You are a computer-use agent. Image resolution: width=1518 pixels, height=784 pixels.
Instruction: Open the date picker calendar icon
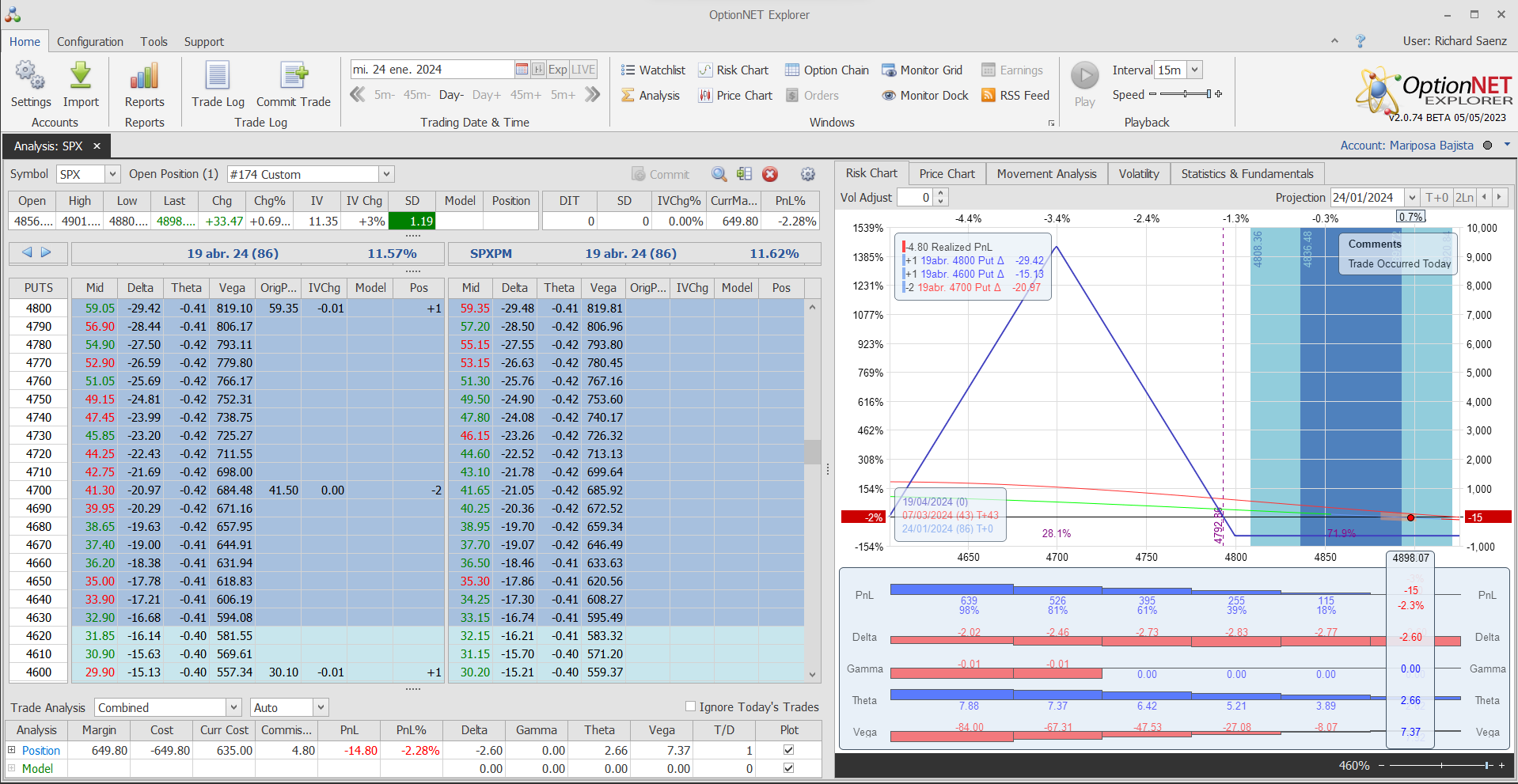click(522, 70)
